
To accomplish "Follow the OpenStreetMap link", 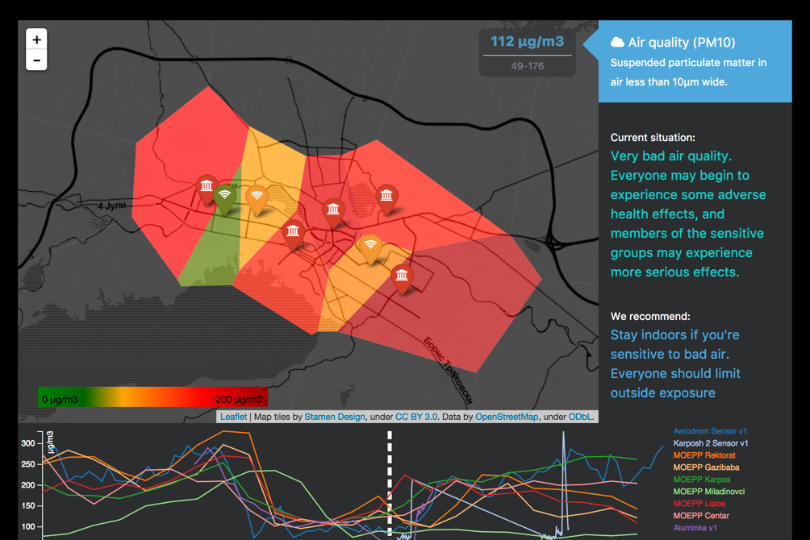I will pyautogui.click(x=508, y=415).
